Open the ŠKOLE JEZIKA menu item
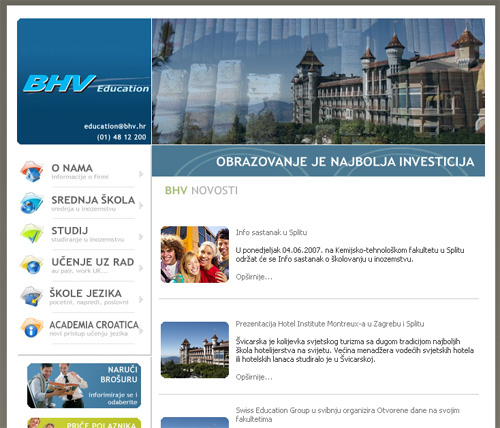 click(86, 293)
